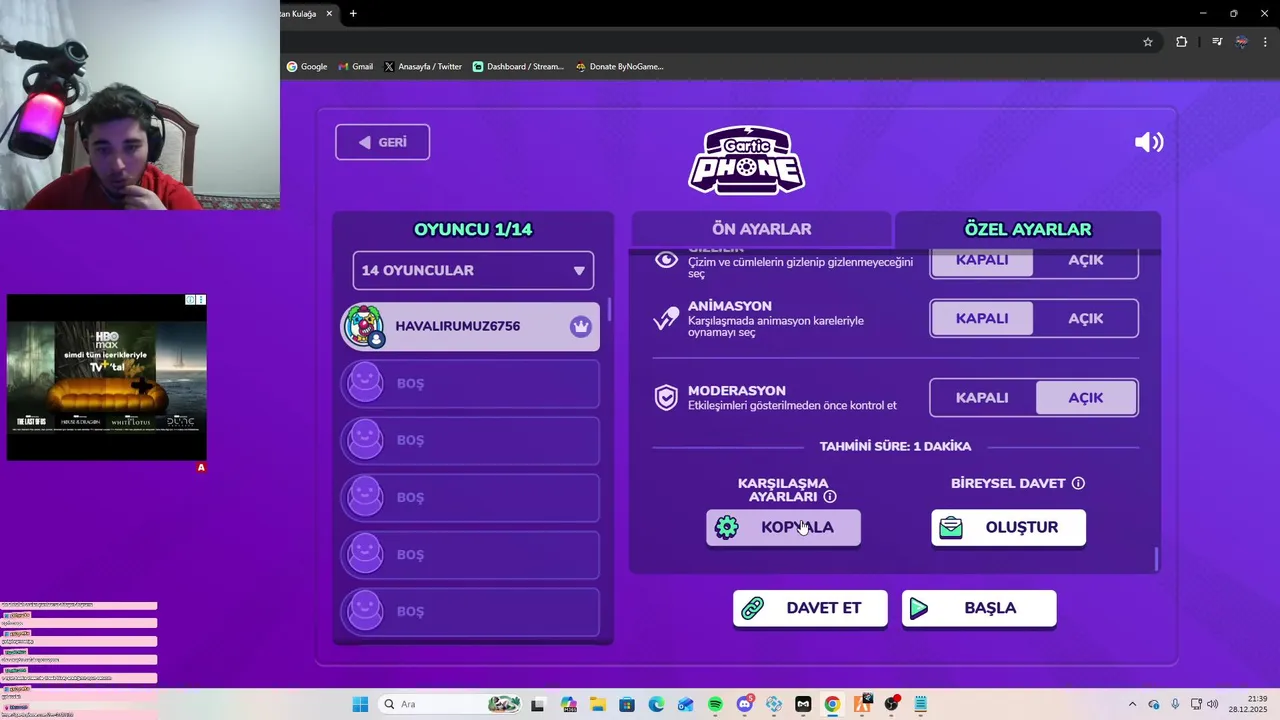Bookmark this page with the star icon
The width and height of the screenshot is (1280, 720).
1148,42
